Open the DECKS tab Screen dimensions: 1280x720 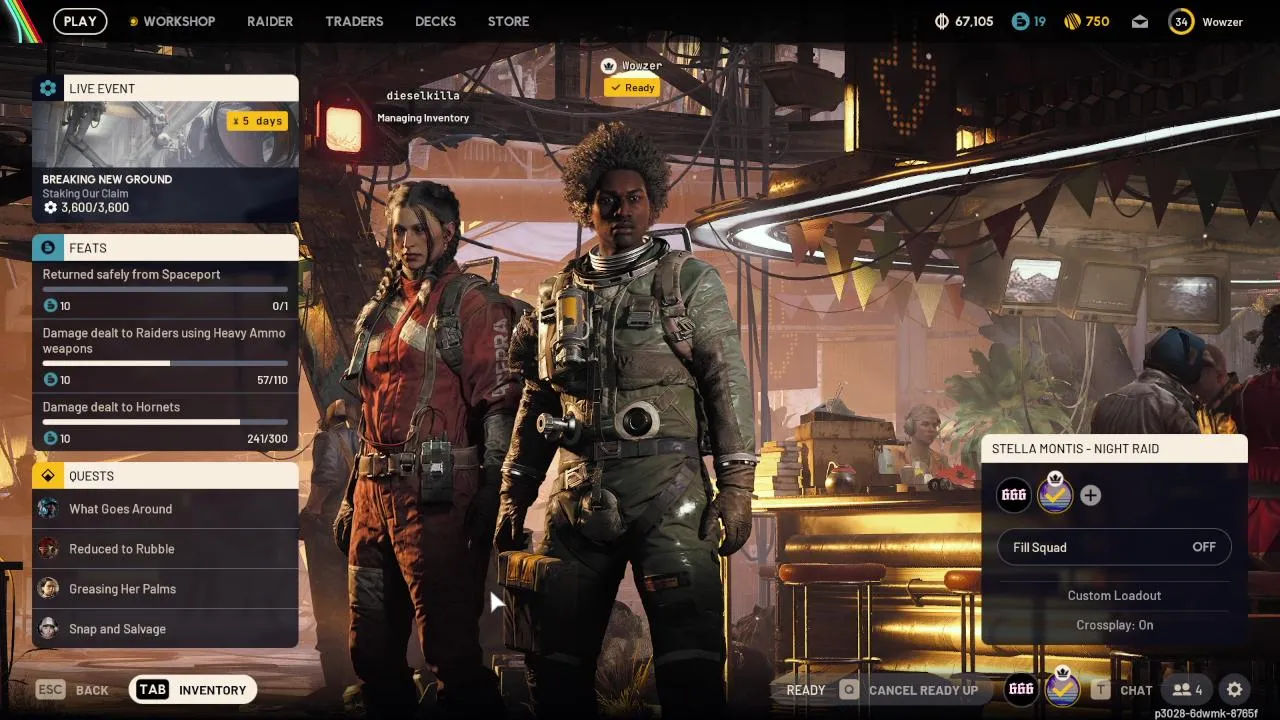(435, 21)
